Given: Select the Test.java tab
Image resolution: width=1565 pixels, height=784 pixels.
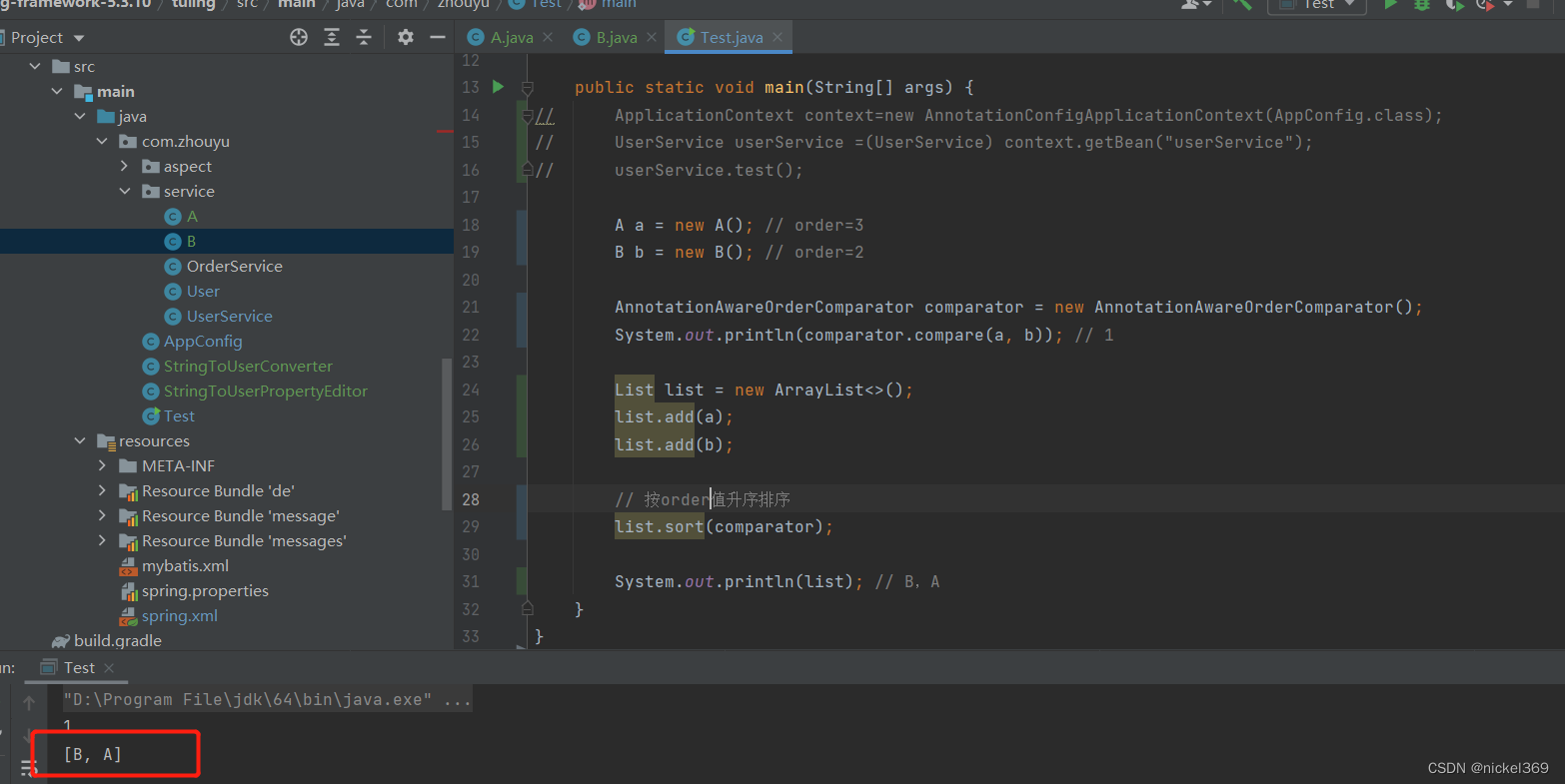Looking at the screenshot, I should (731, 37).
